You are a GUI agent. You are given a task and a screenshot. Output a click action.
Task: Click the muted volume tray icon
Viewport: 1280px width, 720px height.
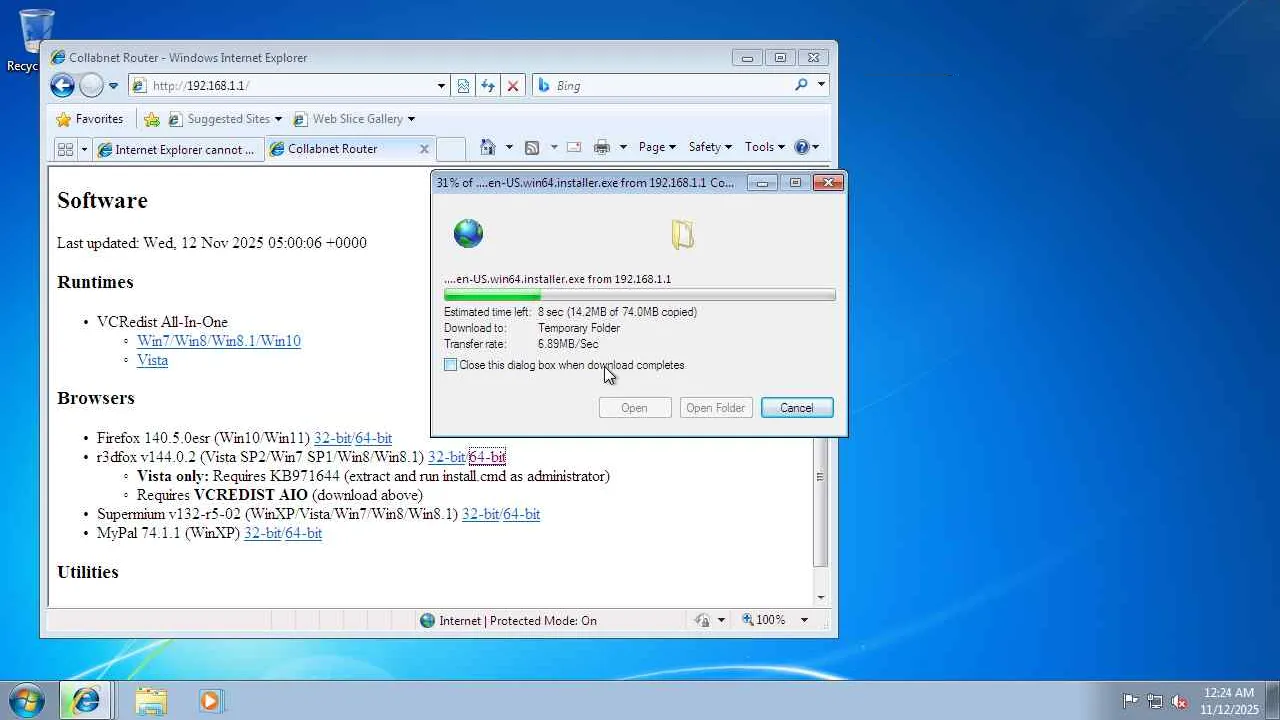coord(1180,701)
